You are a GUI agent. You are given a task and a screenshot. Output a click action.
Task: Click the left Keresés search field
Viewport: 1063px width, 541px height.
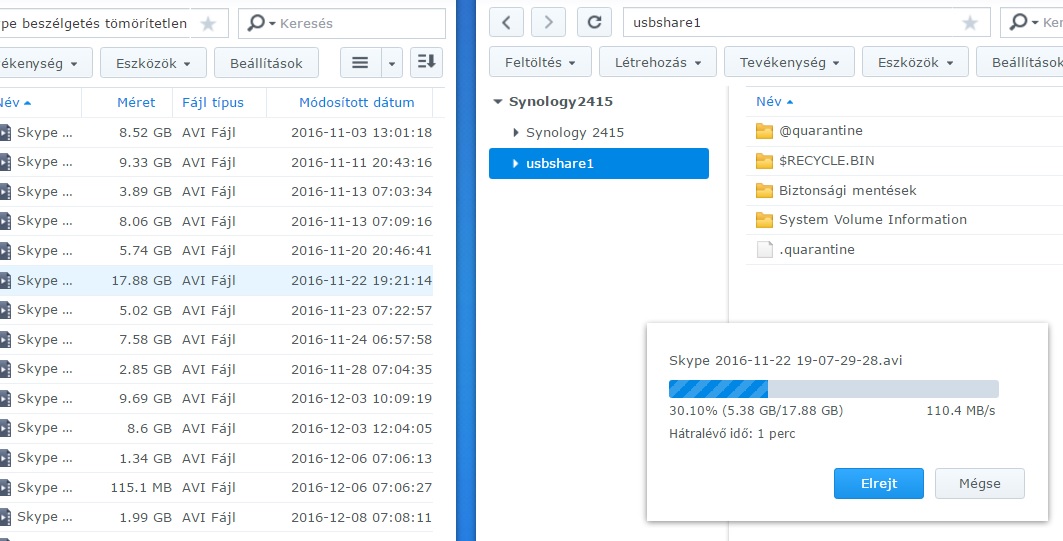point(342,23)
